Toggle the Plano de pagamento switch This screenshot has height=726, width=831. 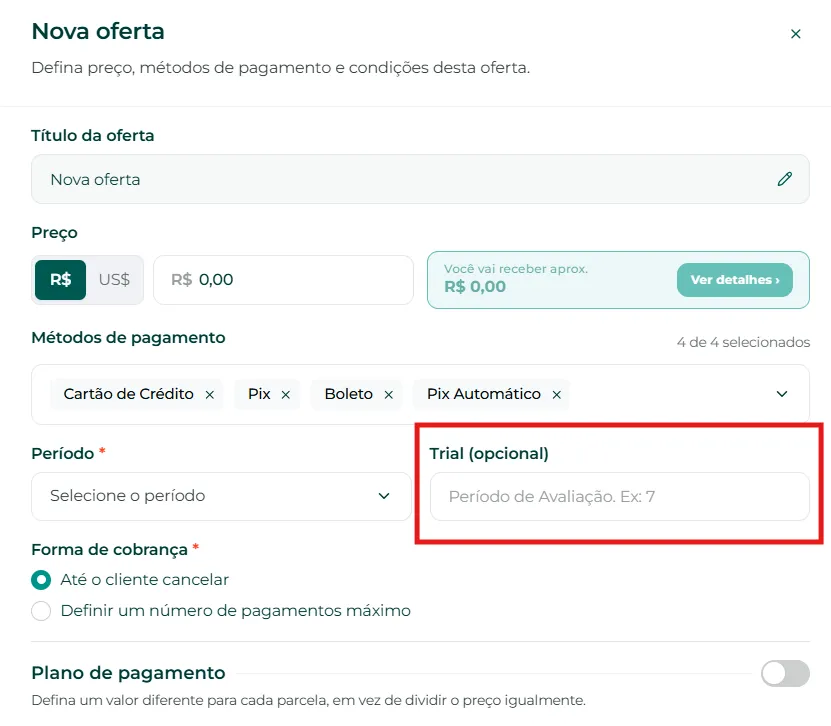(x=785, y=674)
